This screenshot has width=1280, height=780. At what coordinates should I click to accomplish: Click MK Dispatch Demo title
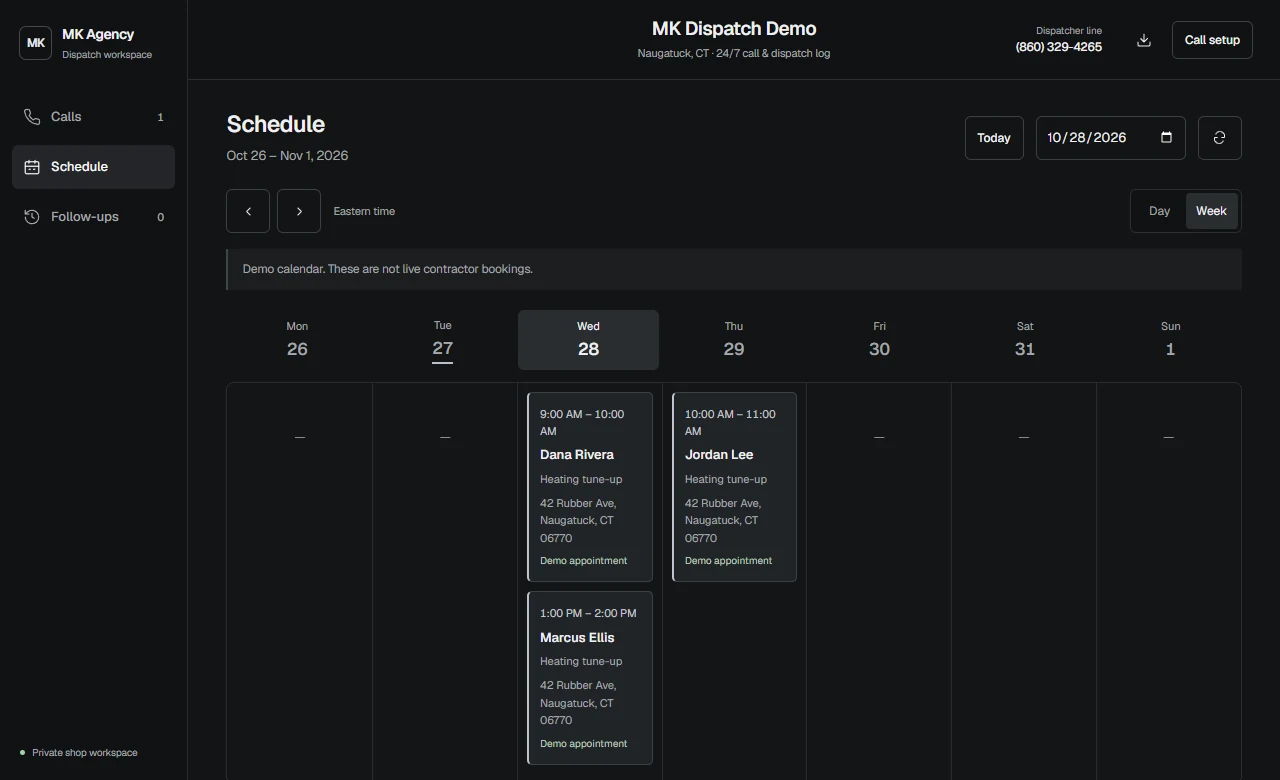734,29
